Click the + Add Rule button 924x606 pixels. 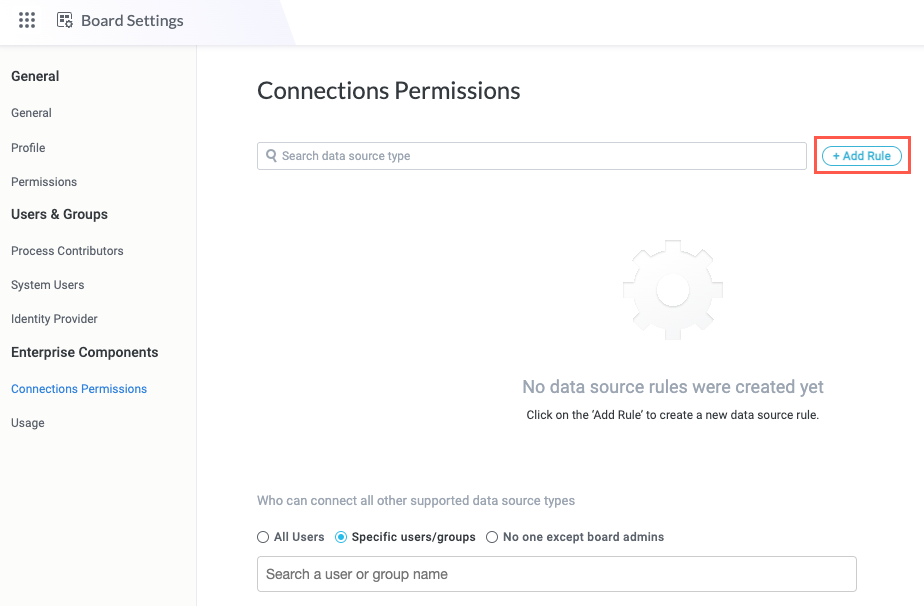point(861,156)
